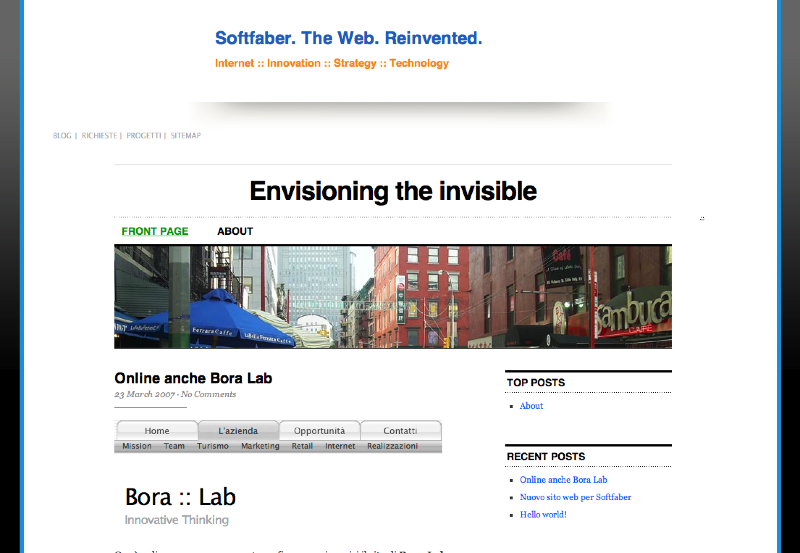Open the BLOG link in top navigation
Image resolution: width=800 pixels, height=553 pixels.
coord(62,135)
